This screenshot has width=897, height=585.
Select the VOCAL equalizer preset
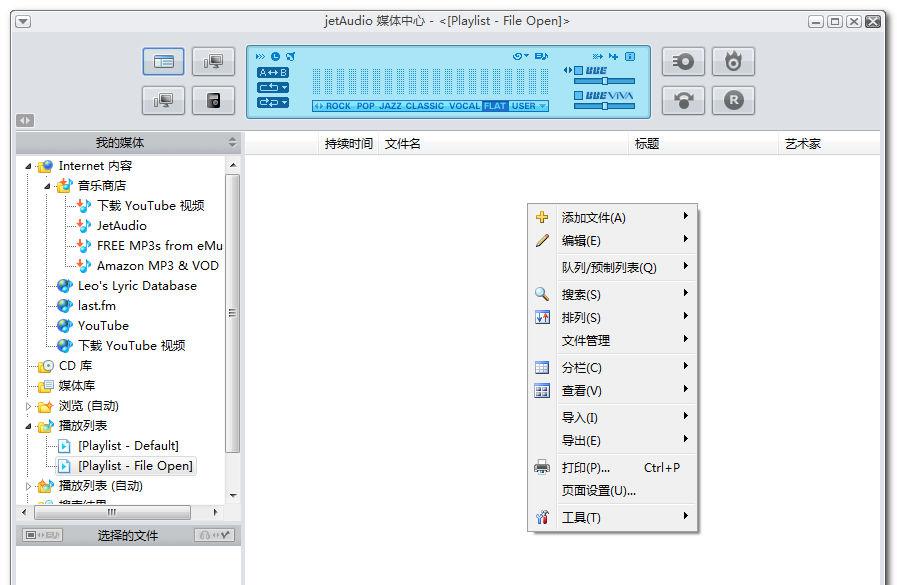tap(465, 106)
